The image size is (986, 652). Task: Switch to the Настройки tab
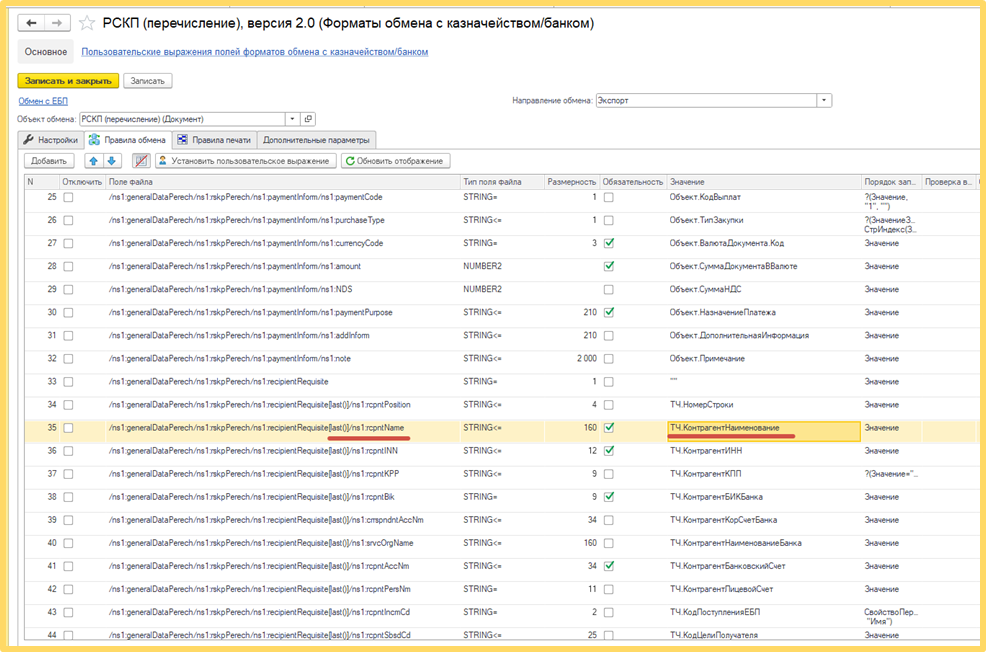[51, 140]
